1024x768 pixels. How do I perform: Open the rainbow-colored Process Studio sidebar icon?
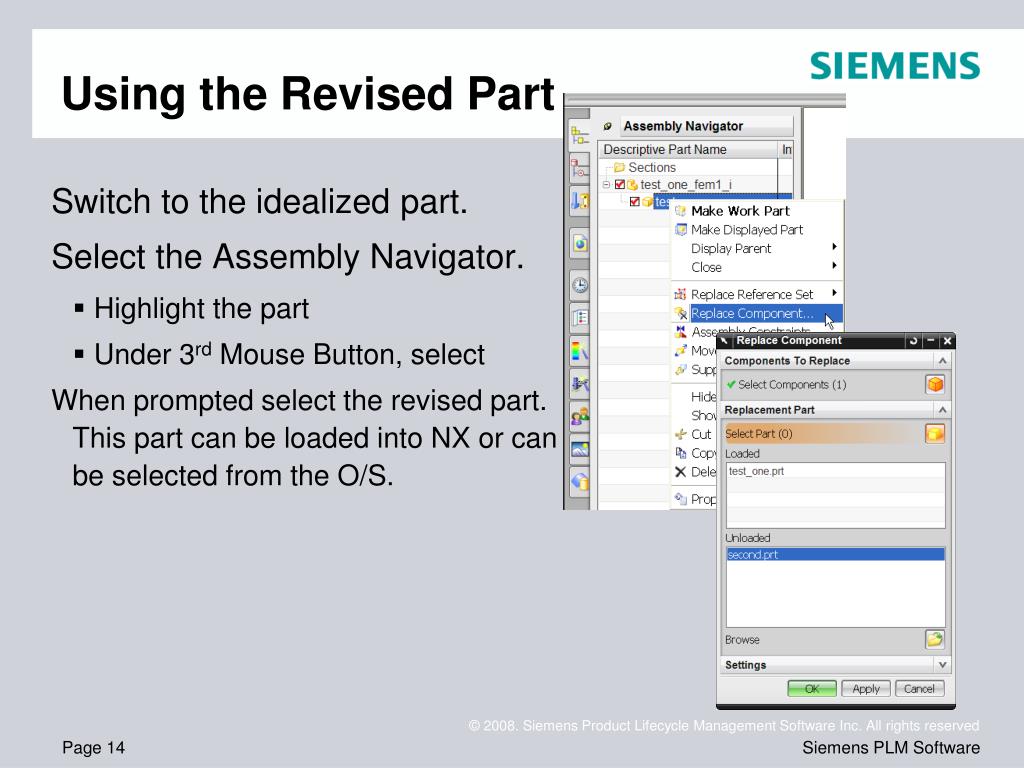(x=579, y=351)
